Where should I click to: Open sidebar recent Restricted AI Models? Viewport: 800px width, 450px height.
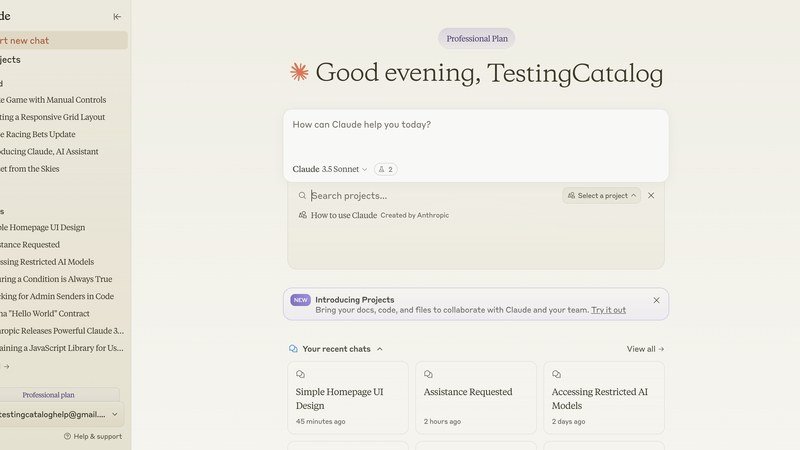click(47, 262)
